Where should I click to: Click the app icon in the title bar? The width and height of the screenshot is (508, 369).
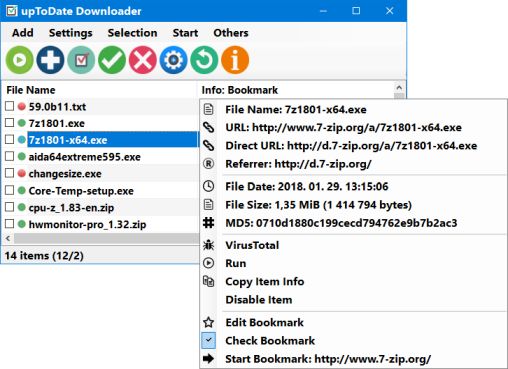12,11
